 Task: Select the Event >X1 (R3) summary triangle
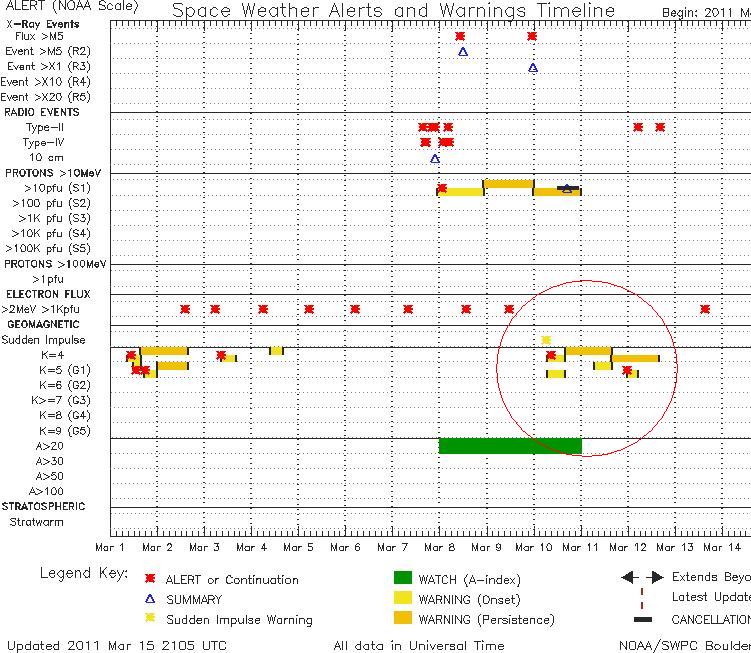point(533,68)
